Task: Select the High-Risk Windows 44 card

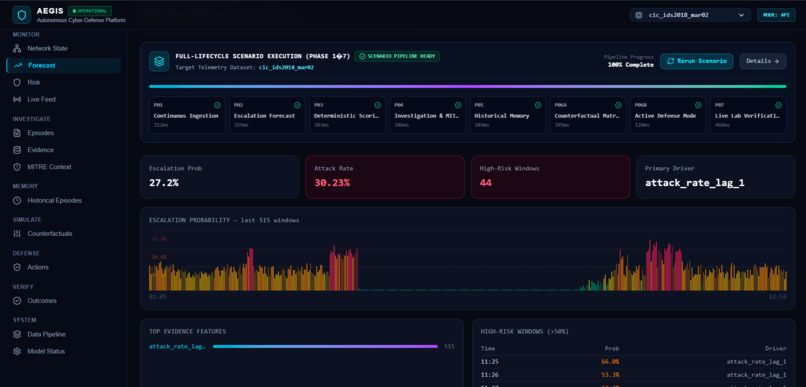Action: point(550,177)
